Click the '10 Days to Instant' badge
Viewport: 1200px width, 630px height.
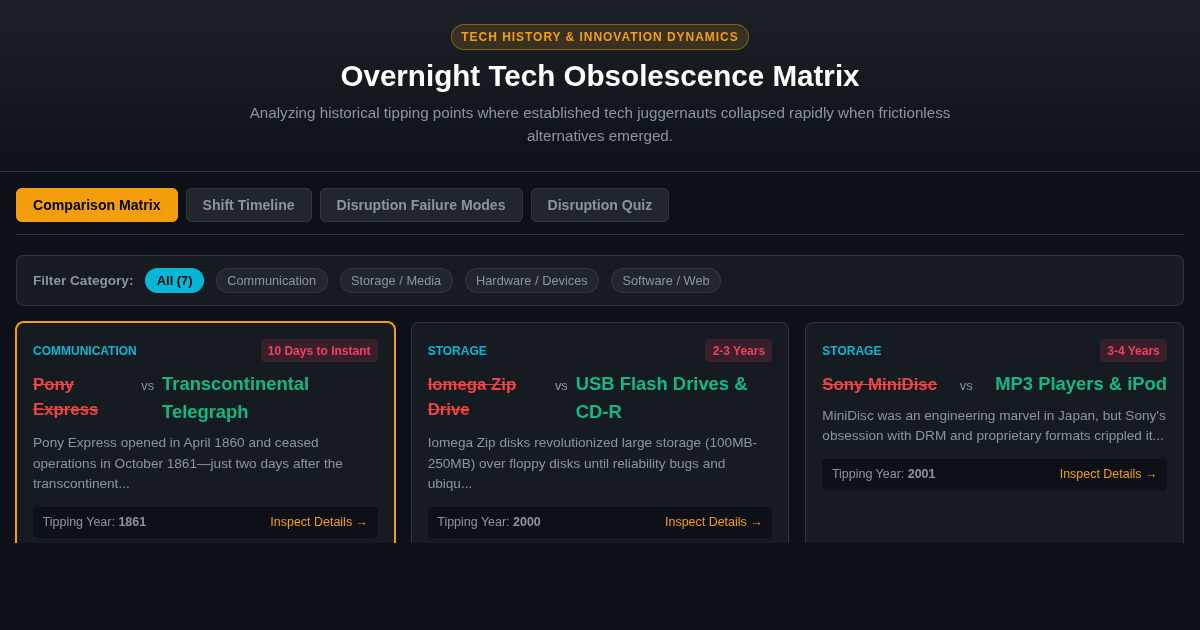pos(319,351)
